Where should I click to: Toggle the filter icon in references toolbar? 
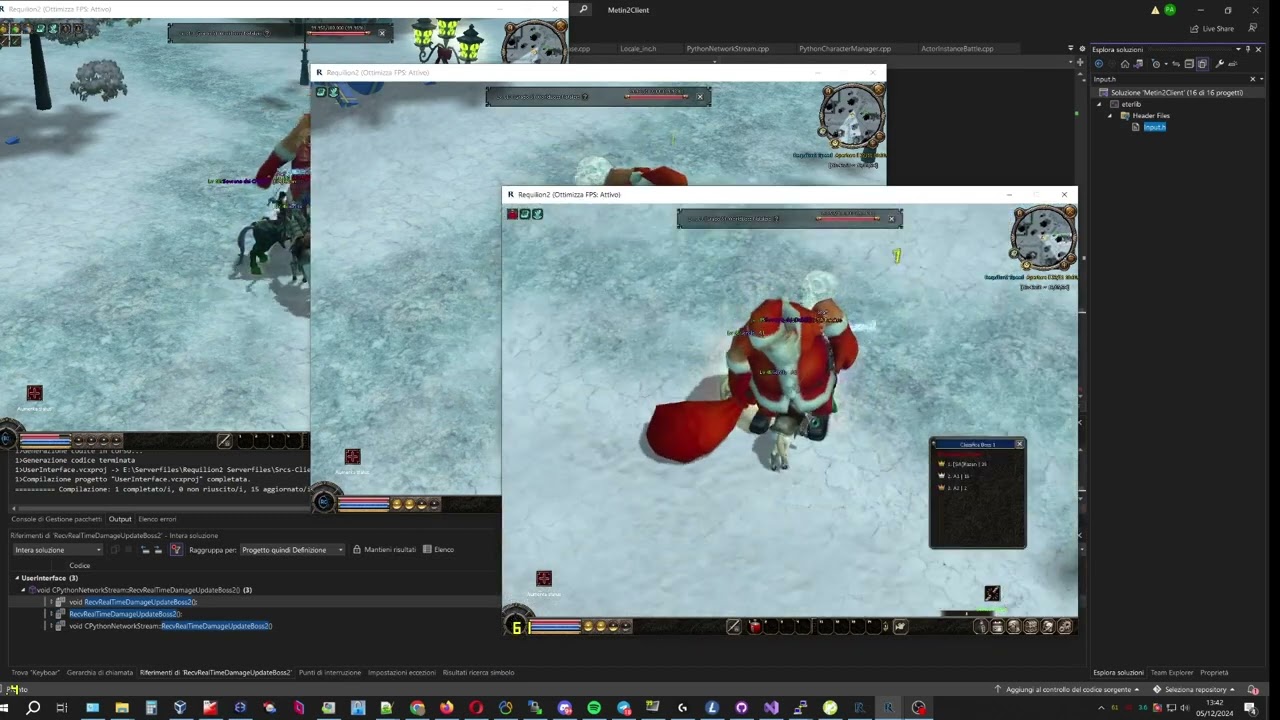pos(177,550)
